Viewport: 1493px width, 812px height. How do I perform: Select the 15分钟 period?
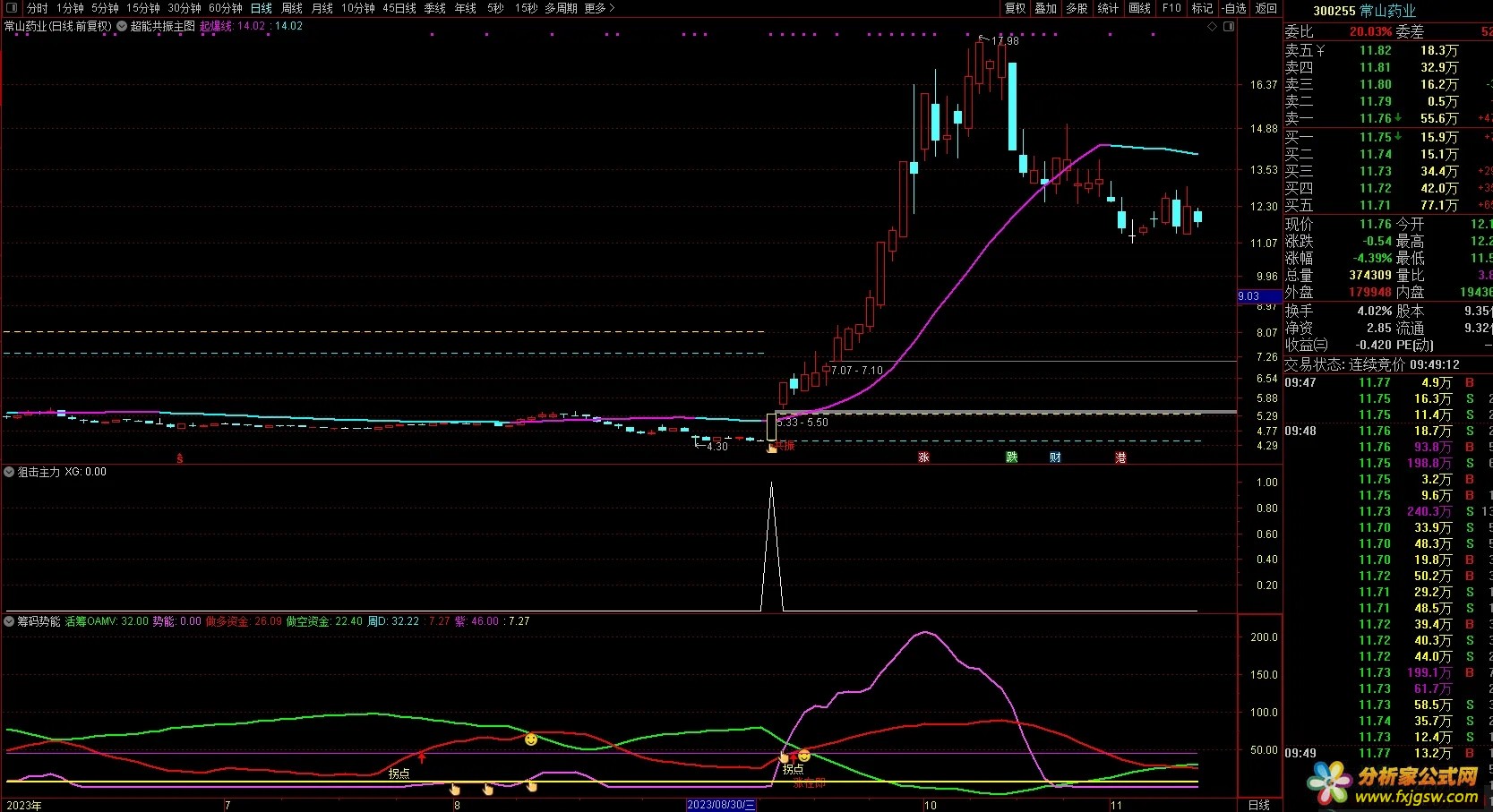pos(142,8)
